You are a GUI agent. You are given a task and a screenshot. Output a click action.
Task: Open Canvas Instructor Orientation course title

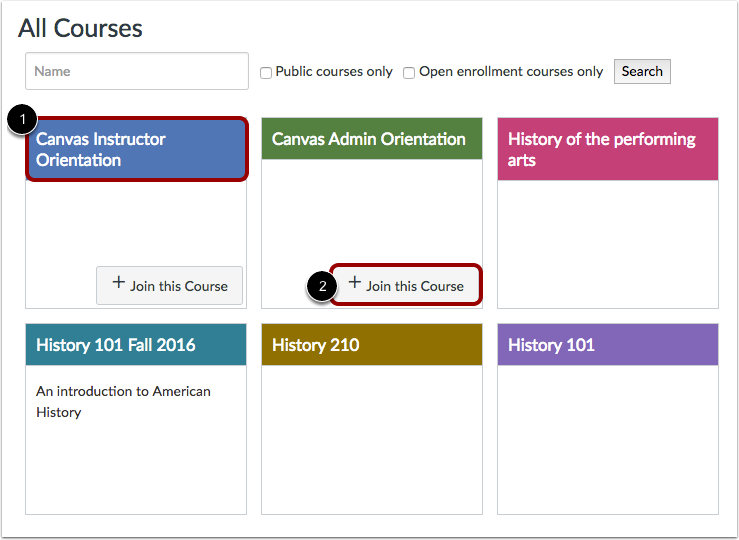101,149
